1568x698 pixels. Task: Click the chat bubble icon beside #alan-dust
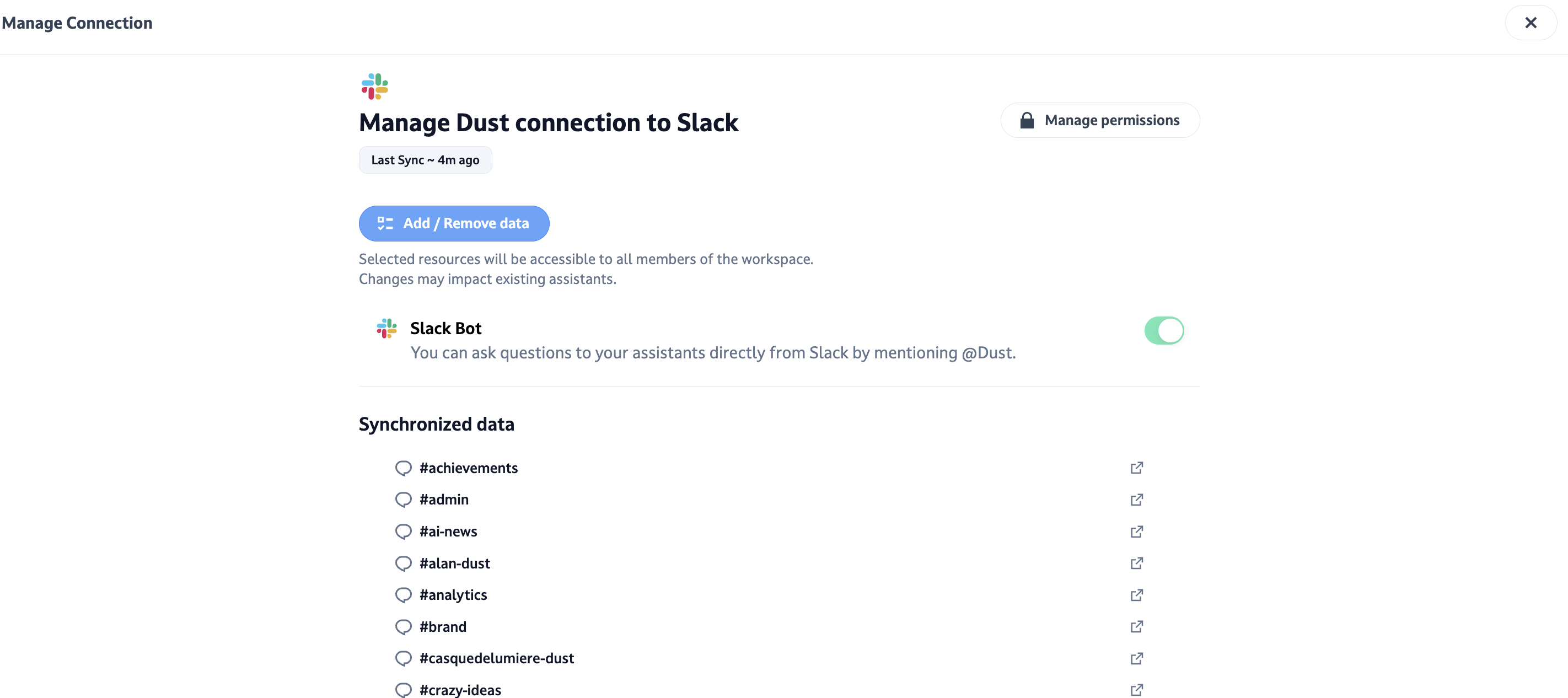[403, 563]
